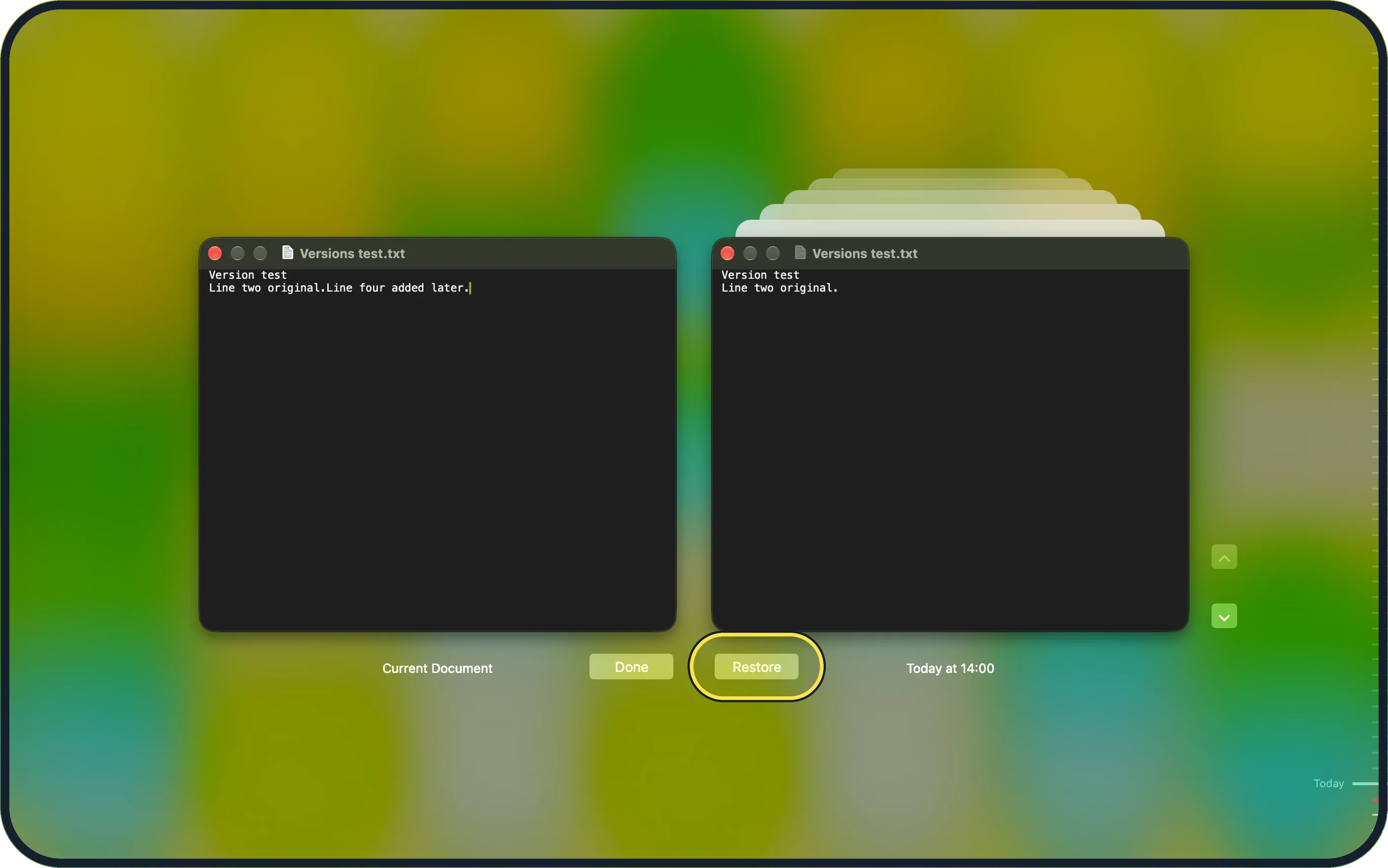Go to next version with down arrow
The height and width of the screenshot is (868, 1388).
click(x=1224, y=616)
